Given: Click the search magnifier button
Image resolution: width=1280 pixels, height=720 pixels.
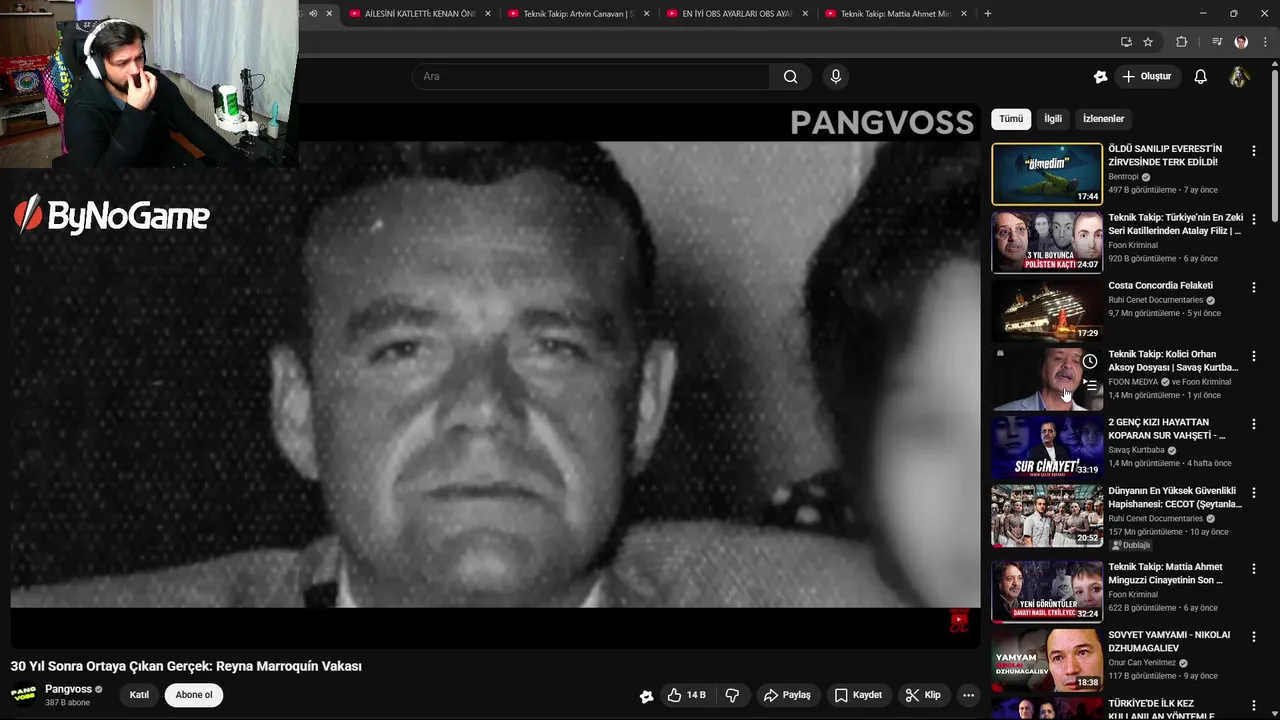Looking at the screenshot, I should [790, 76].
